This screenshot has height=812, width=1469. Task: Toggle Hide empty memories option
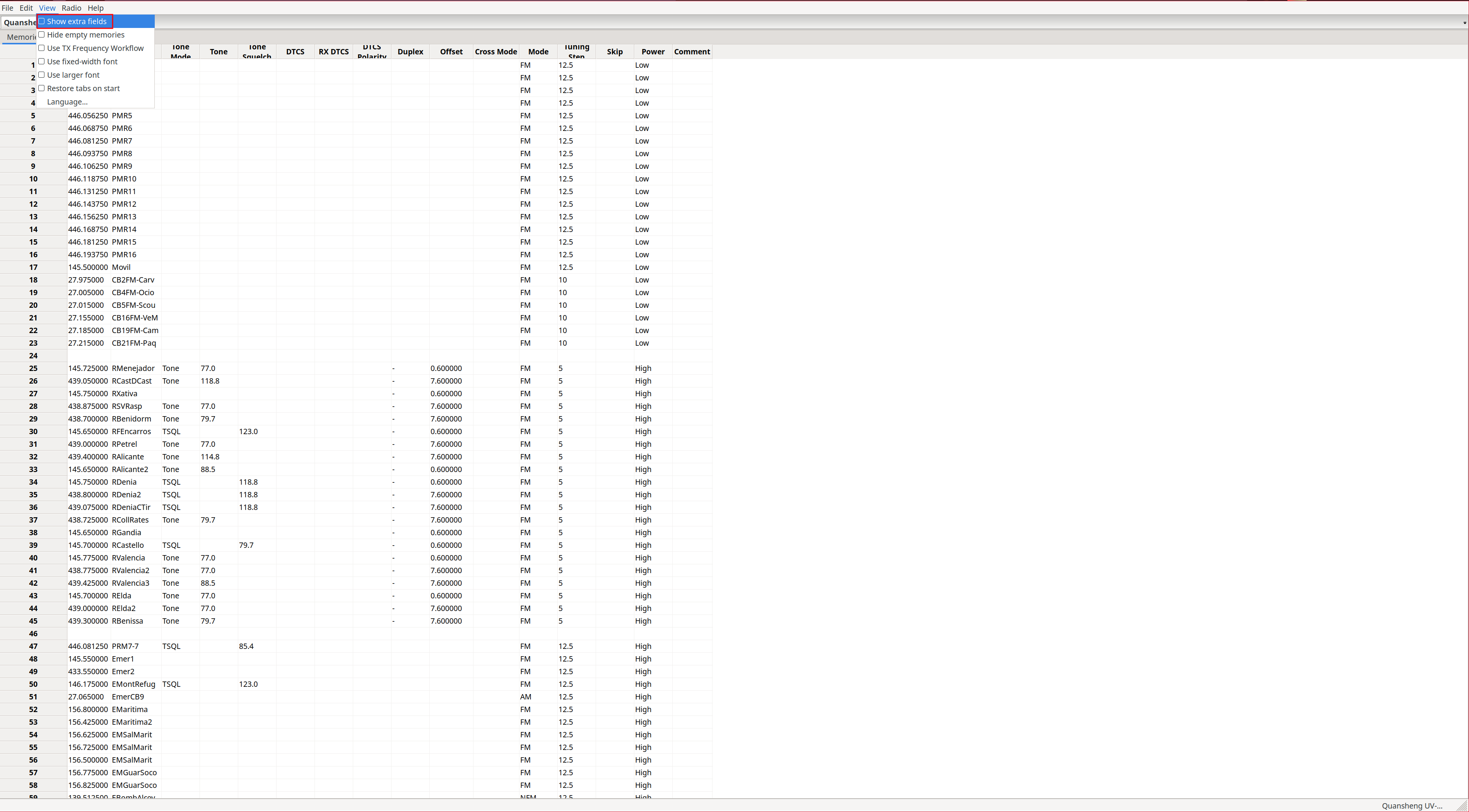[x=85, y=35]
